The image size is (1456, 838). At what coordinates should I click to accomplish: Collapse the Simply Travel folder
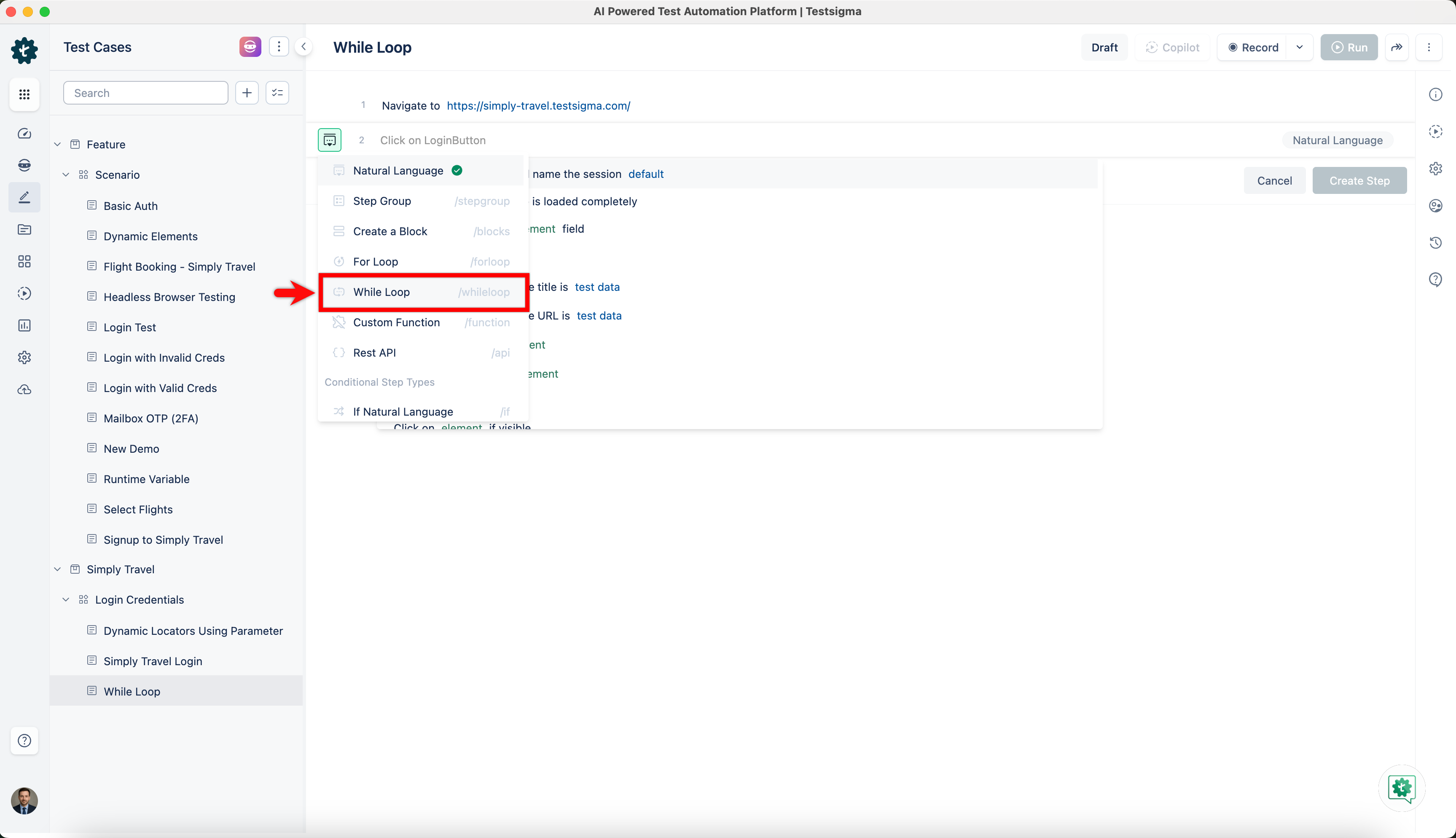pyautogui.click(x=58, y=569)
